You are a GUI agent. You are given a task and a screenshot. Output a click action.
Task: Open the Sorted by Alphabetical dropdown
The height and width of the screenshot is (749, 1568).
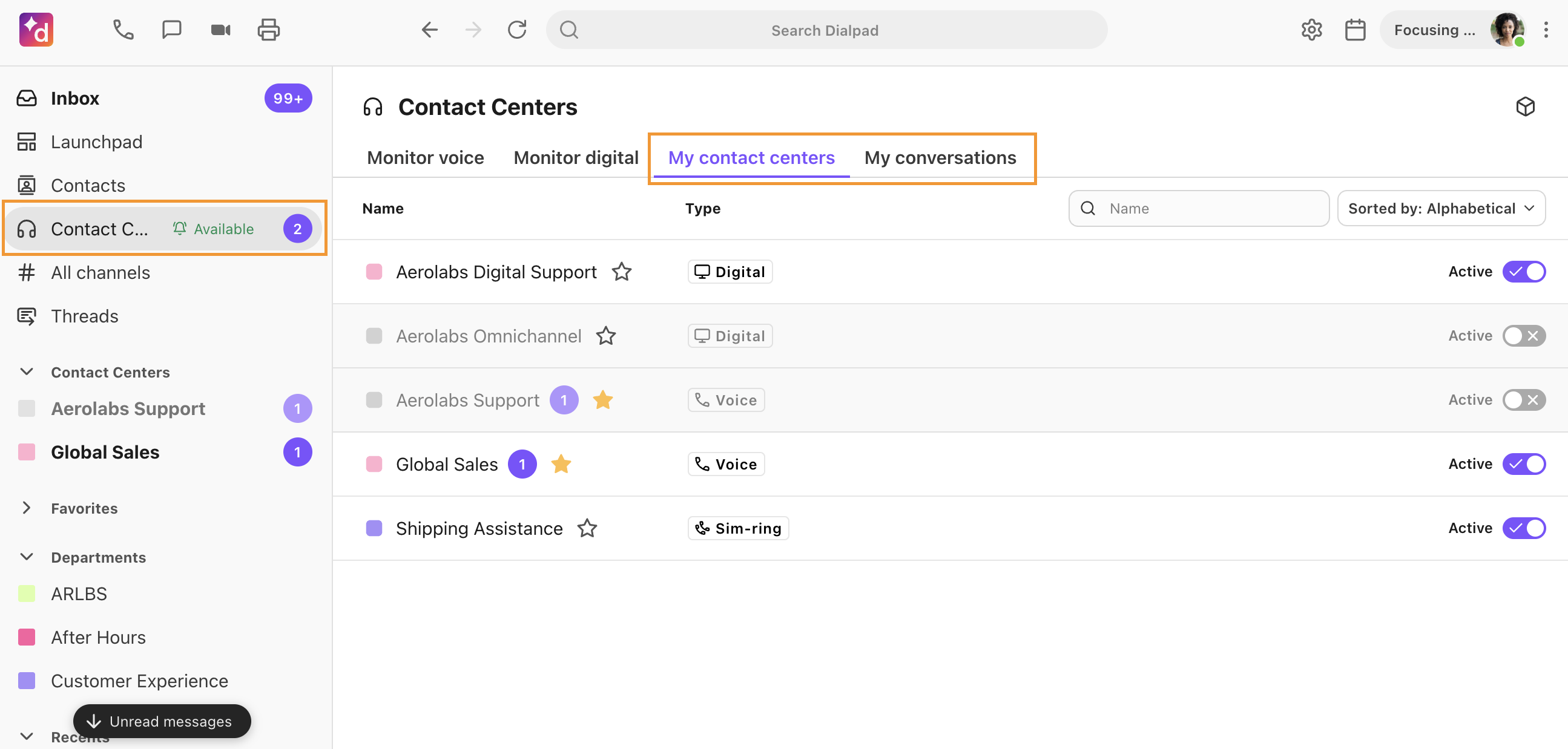click(x=1441, y=209)
